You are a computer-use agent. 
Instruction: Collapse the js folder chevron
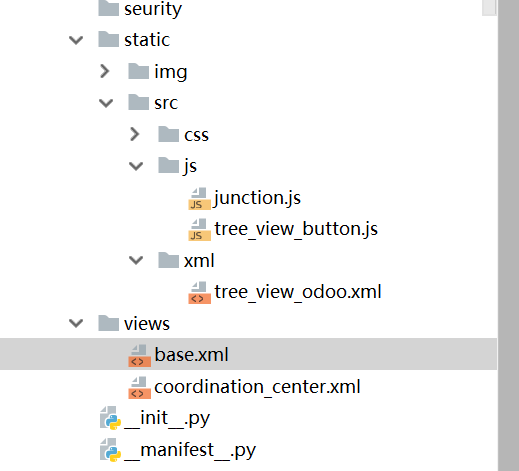click(136, 166)
